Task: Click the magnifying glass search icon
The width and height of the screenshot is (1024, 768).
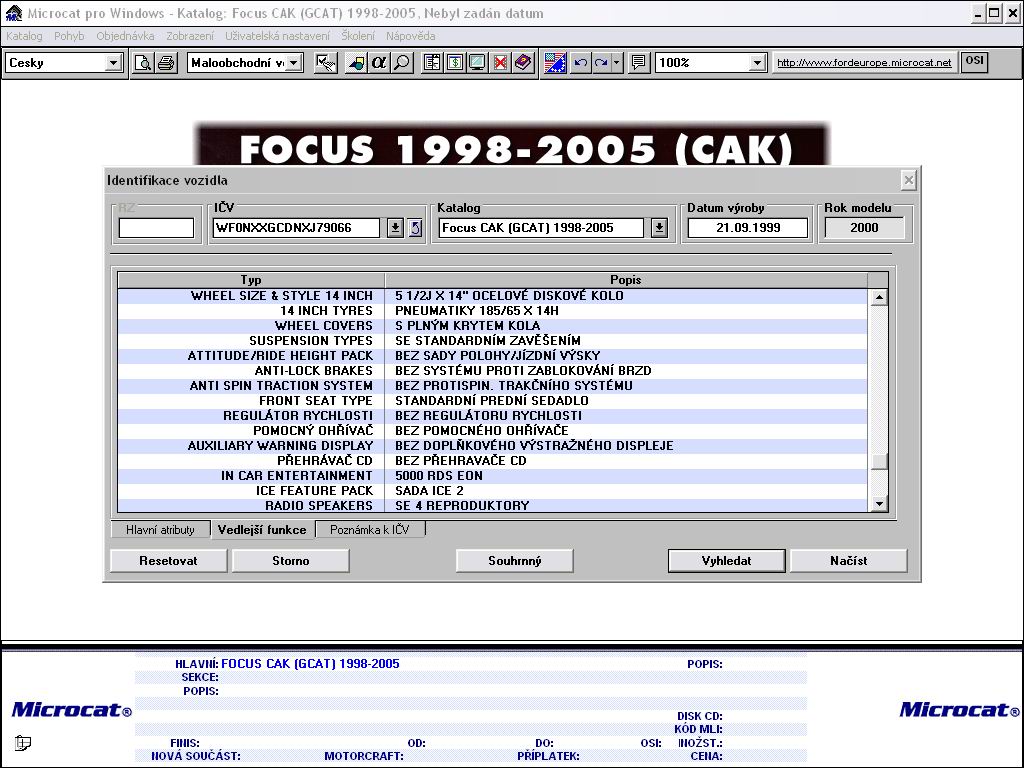Action: point(401,63)
